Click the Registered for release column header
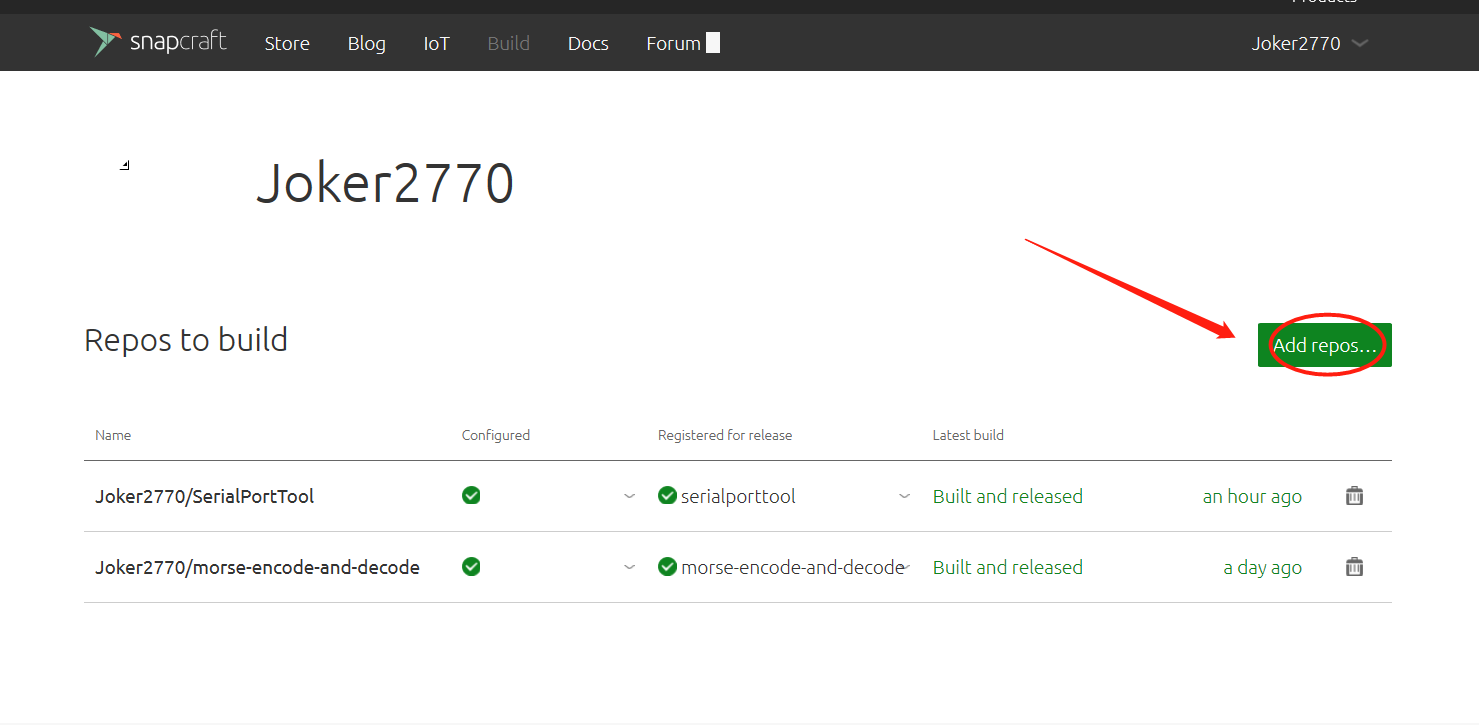Image resolution: width=1479 pixels, height=725 pixels. pyautogui.click(x=725, y=435)
